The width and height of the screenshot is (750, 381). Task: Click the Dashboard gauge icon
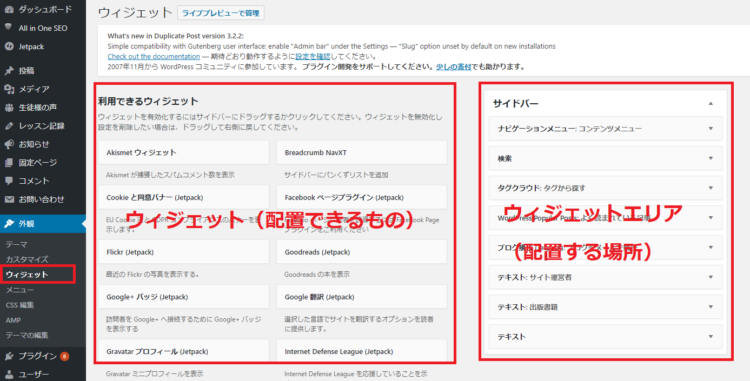[9, 9]
